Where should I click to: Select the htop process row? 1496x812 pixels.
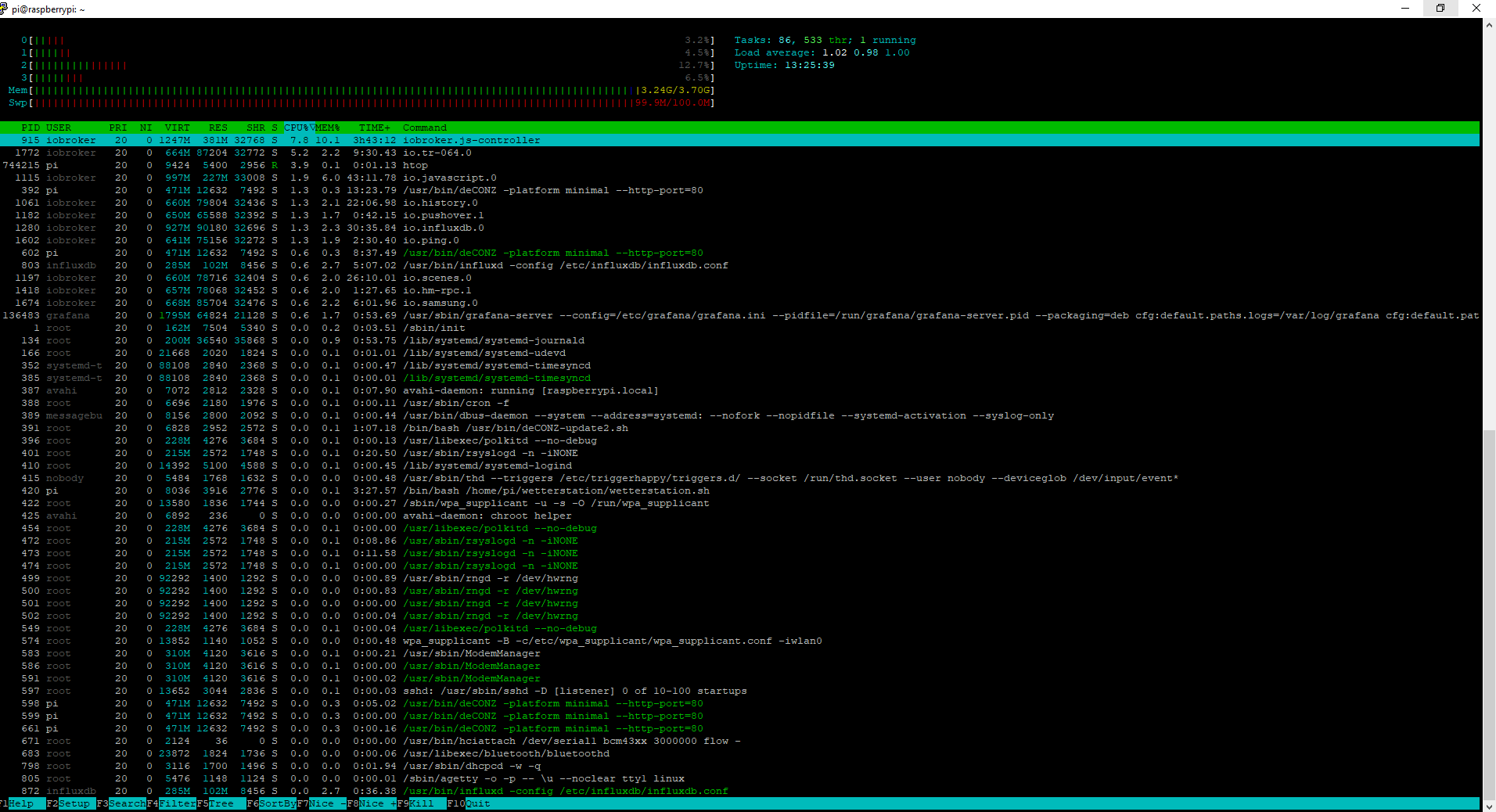[415, 165]
